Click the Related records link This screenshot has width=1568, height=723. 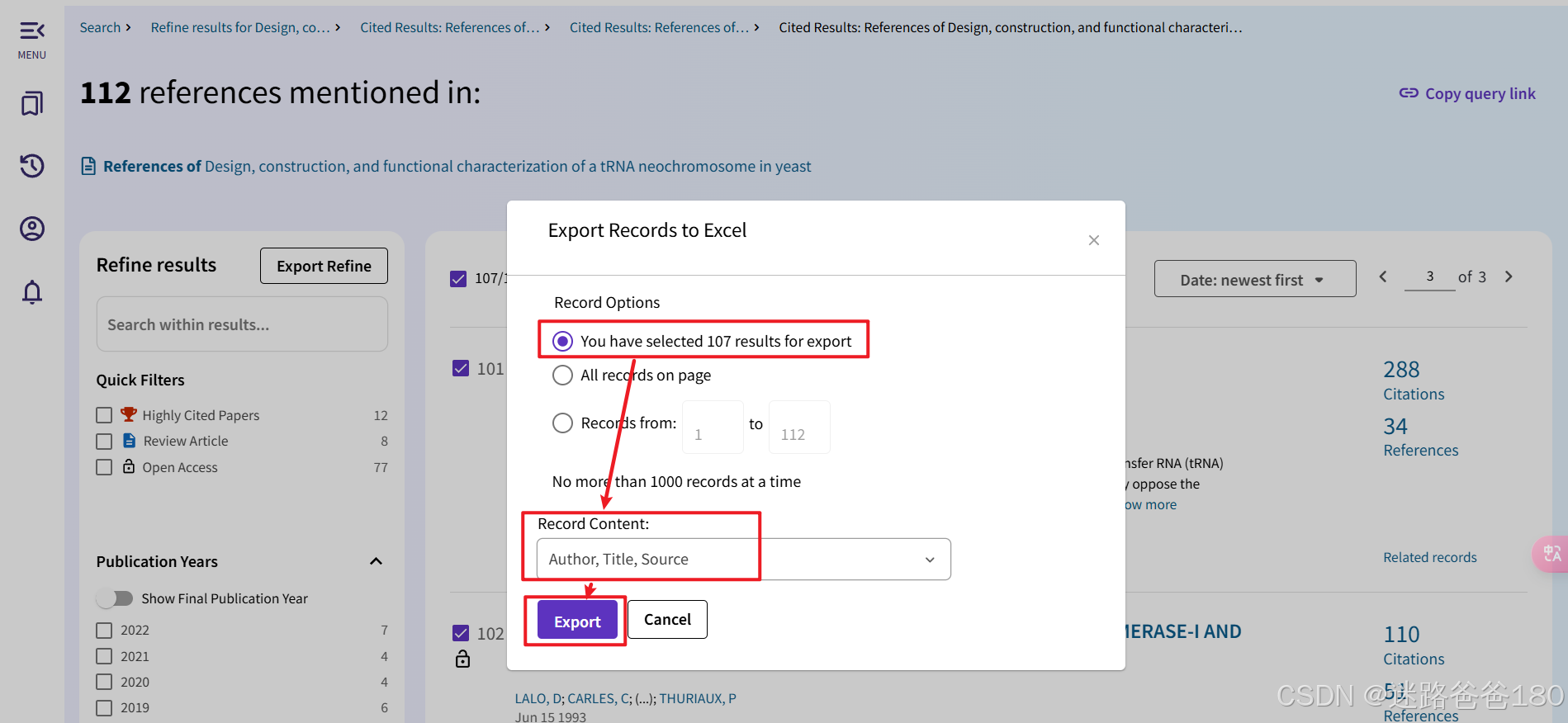coord(1430,557)
